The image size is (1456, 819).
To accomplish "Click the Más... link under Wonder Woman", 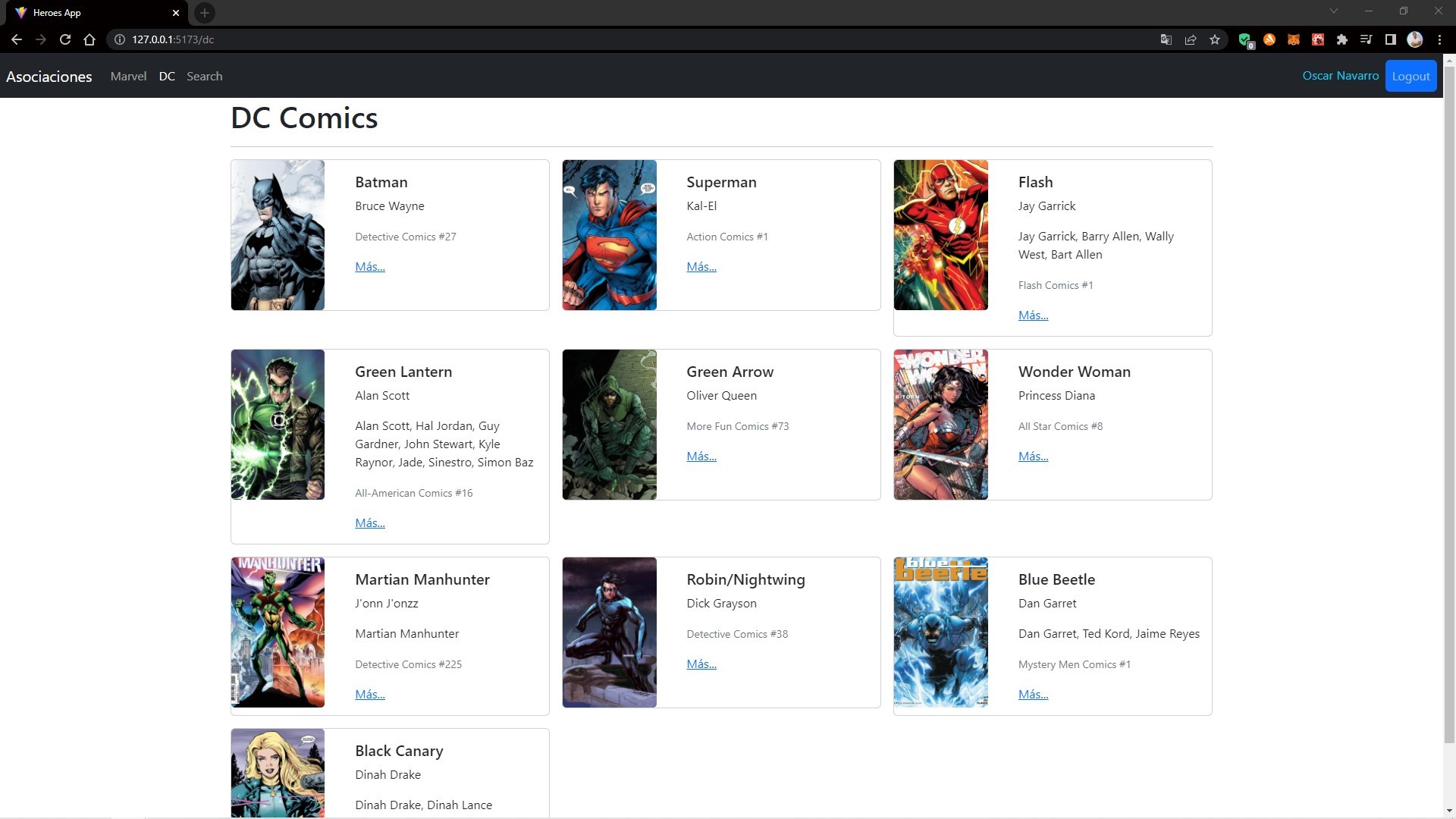I will point(1033,457).
